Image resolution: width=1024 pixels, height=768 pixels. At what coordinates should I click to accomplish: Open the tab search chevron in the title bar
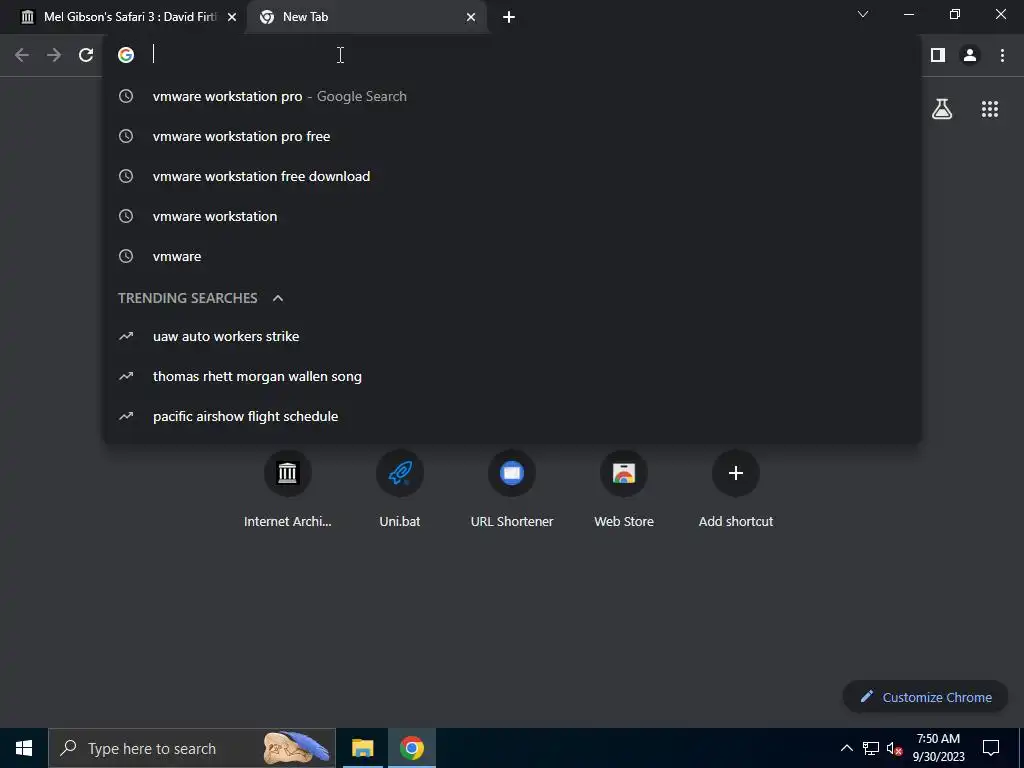click(863, 14)
